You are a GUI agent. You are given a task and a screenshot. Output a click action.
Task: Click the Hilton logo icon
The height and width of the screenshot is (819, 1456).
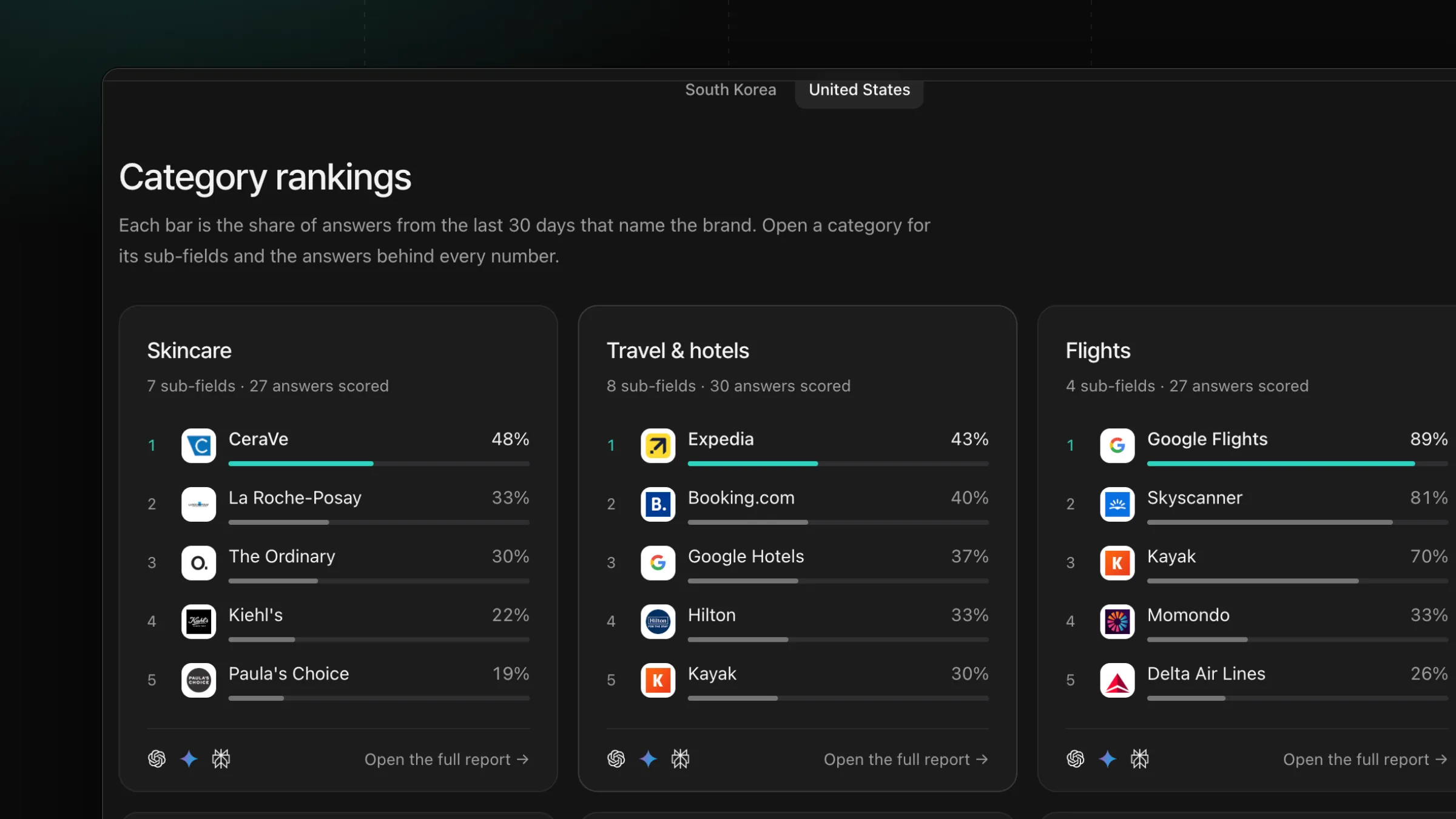[658, 621]
